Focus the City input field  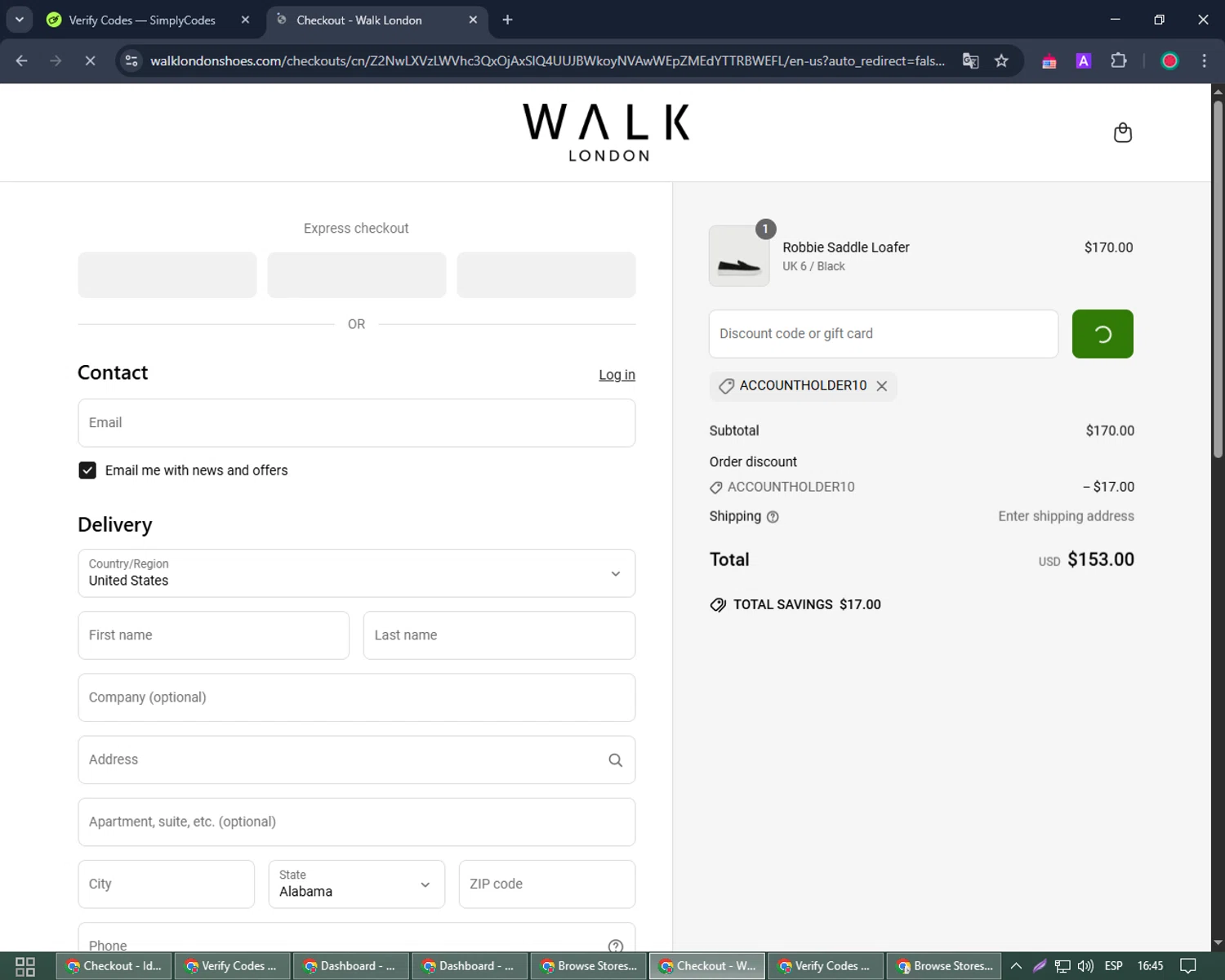(x=167, y=884)
